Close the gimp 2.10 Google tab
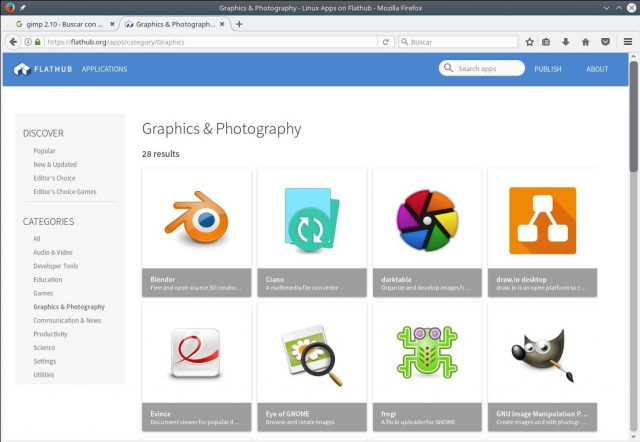This screenshot has height=442, width=640. point(112,24)
